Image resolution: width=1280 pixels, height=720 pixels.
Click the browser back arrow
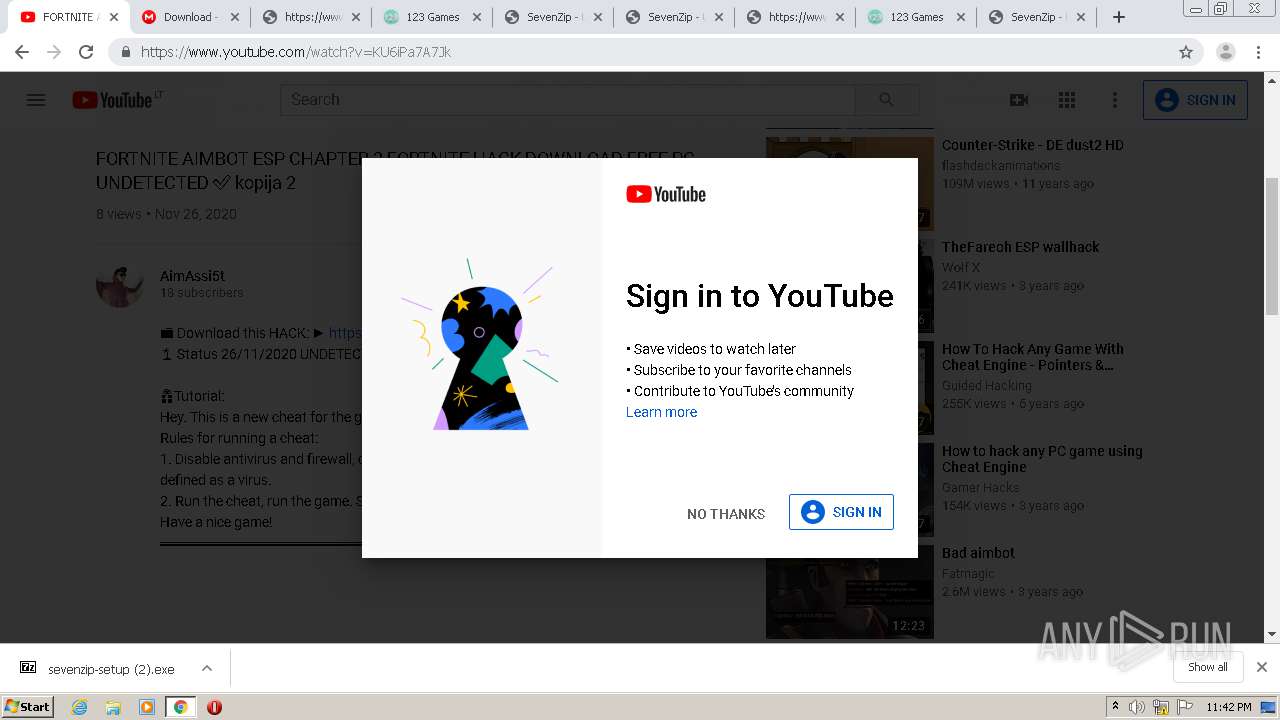22,52
